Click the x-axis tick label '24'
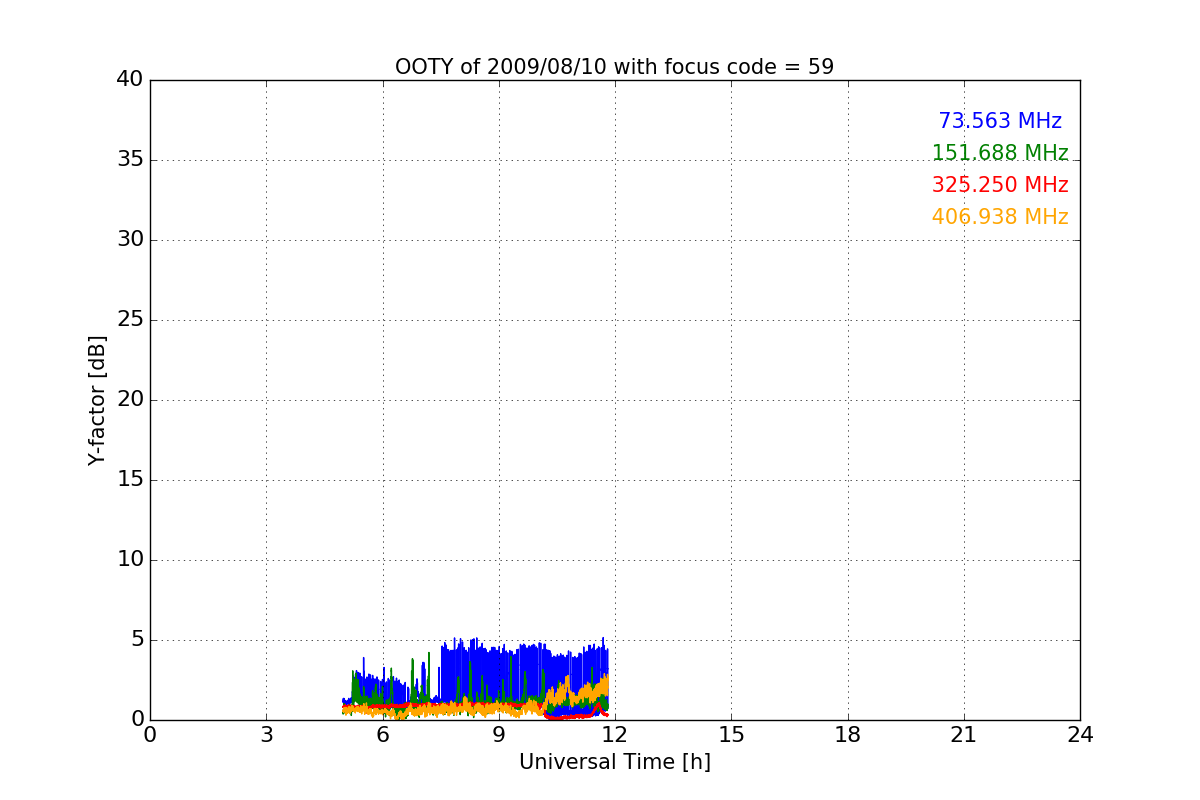Viewport: 1200px width, 800px height. (x=1079, y=735)
